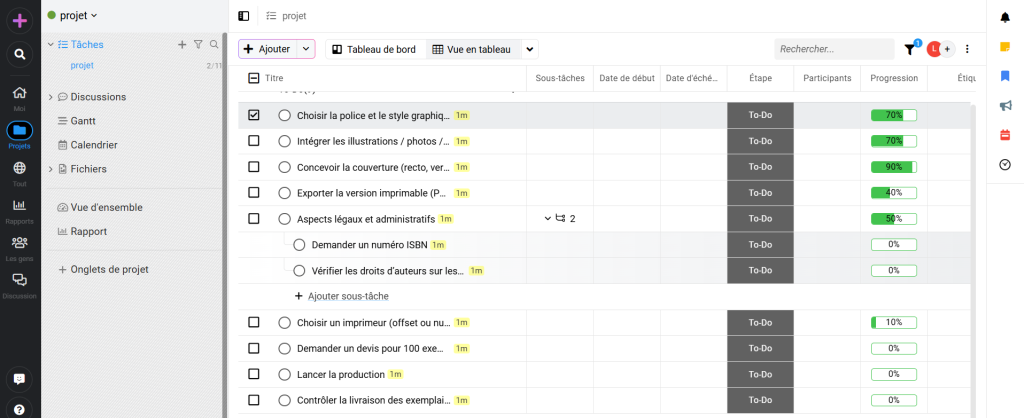Toggle the select-all checkbox beside Titre
This screenshot has height=418, width=1024.
[x=254, y=78]
